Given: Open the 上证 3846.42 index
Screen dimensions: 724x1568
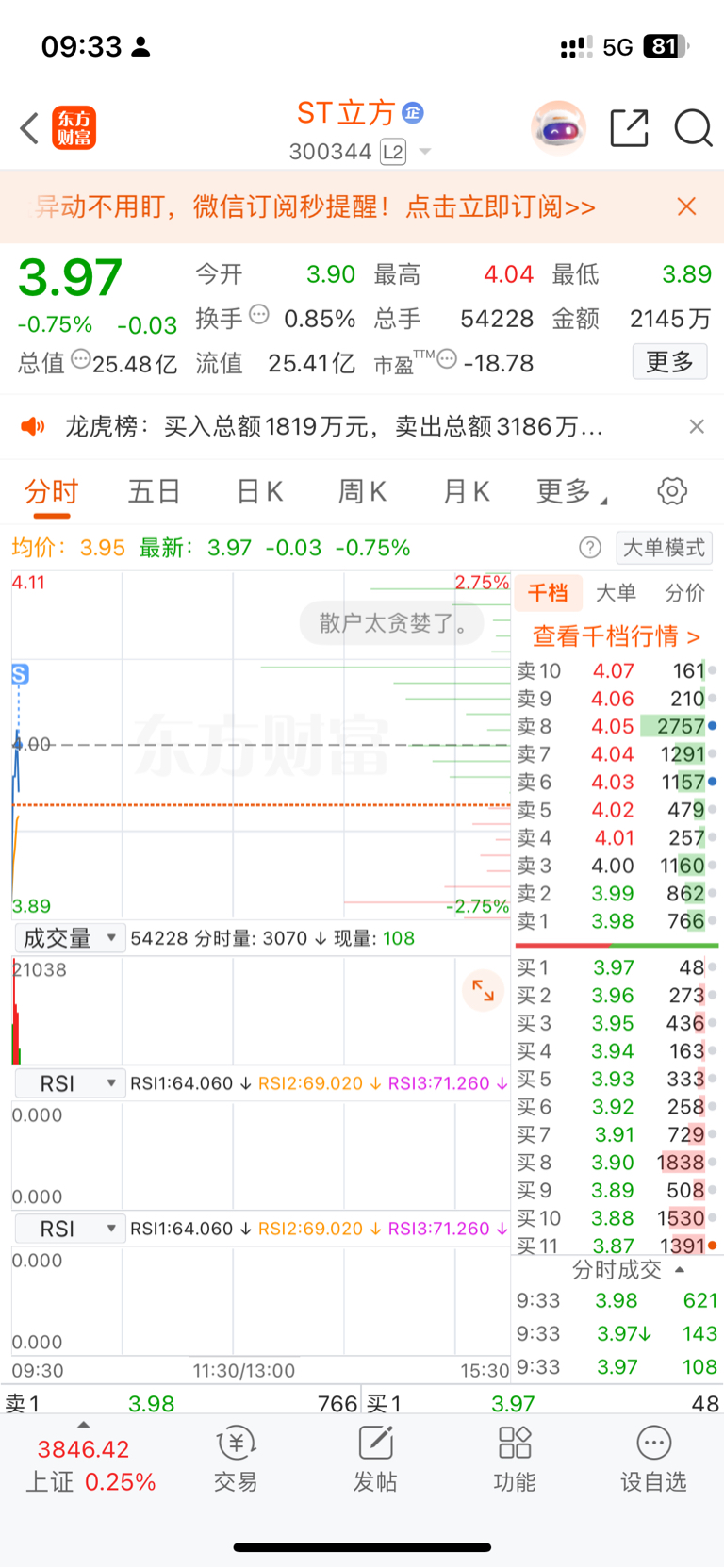Looking at the screenshot, I should click(x=90, y=1465).
